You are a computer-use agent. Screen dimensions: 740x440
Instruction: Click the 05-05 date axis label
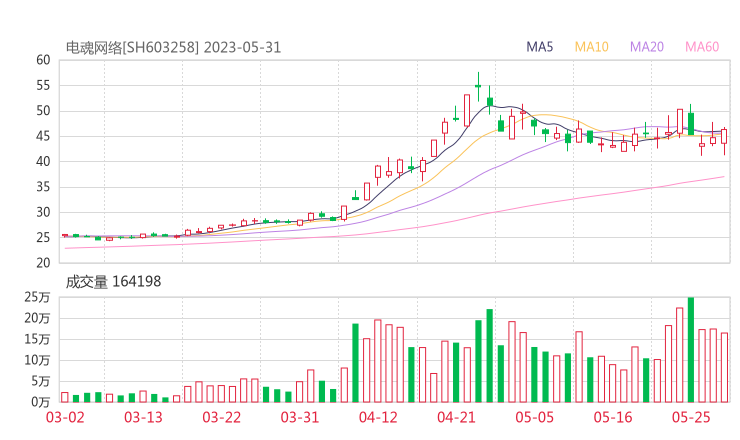point(535,417)
